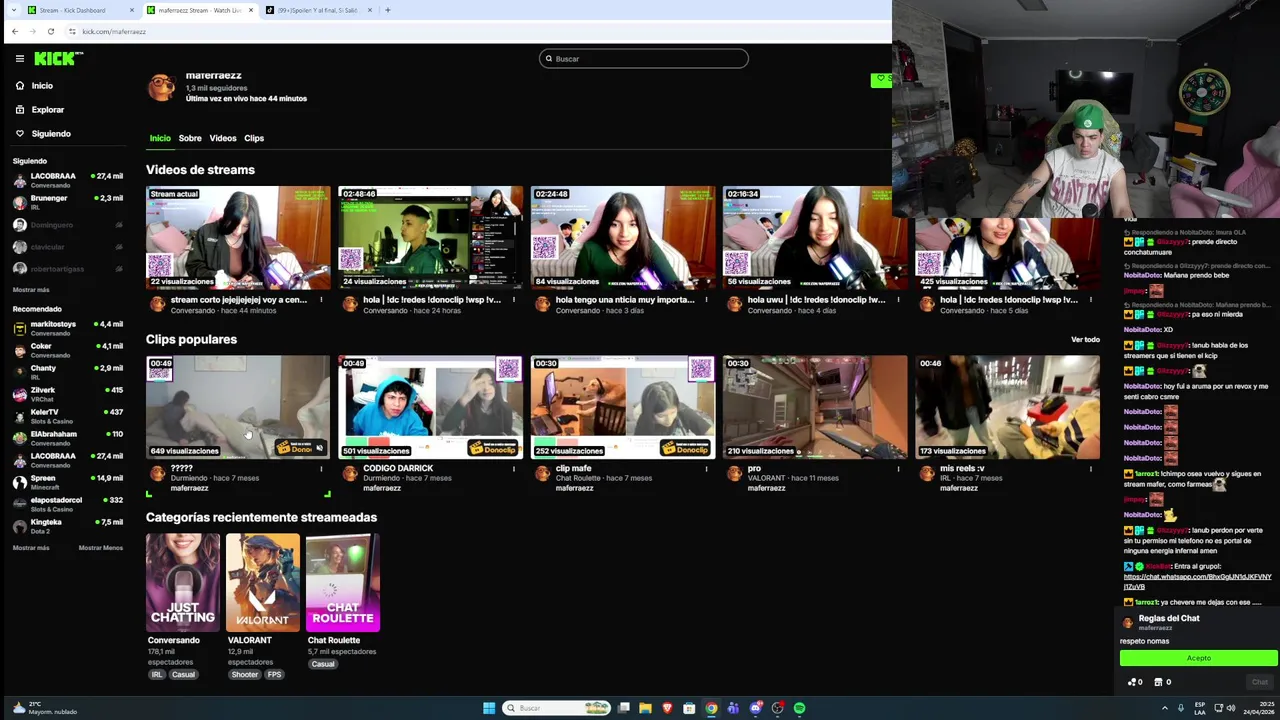The height and width of the screenshot is (720, 1280).
Task: Open options menu for 'hola tengo una nticia' video
Action: click(x=706, y=300)
